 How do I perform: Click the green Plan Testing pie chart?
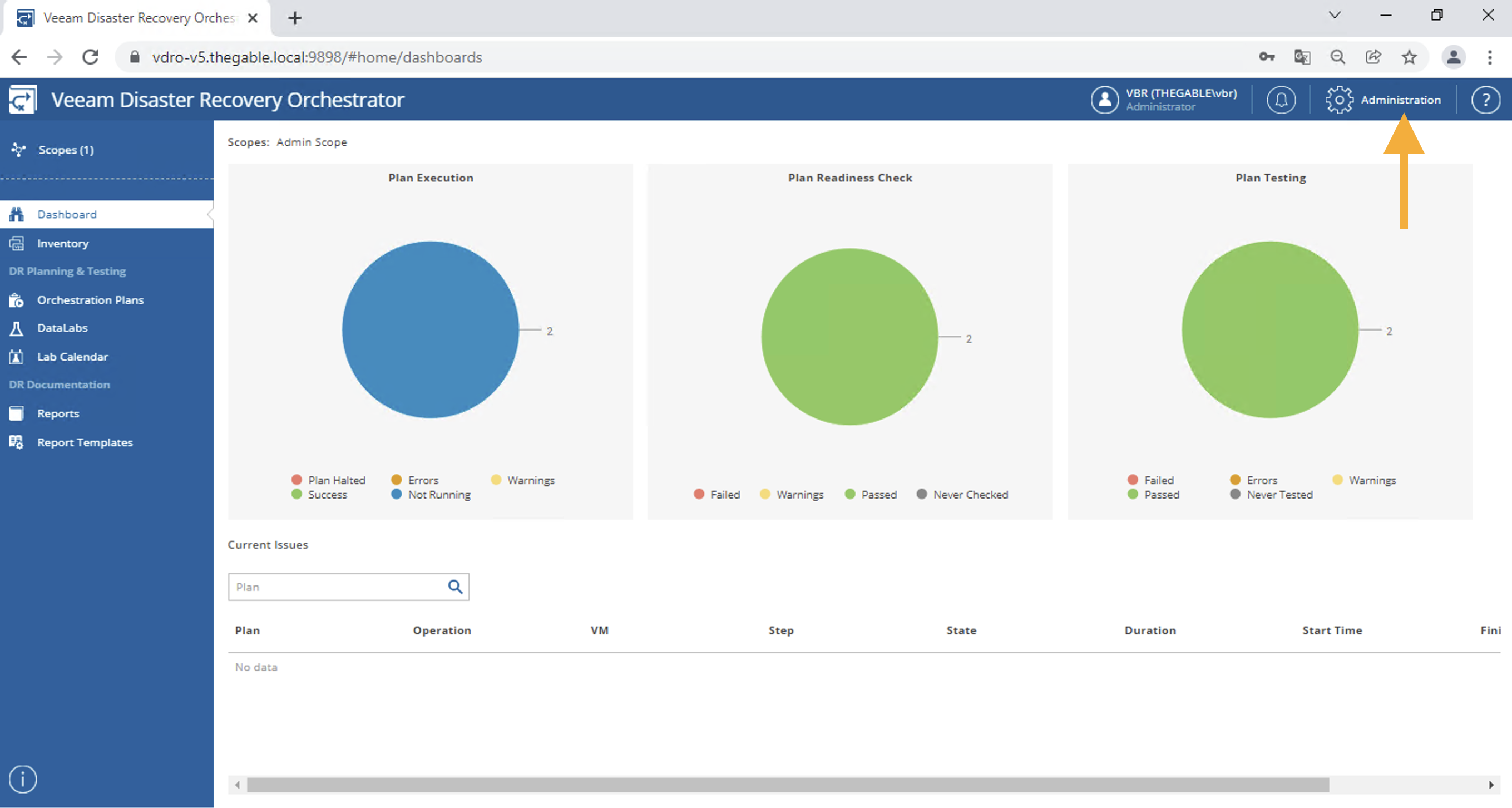click(x=1269, y=329)
